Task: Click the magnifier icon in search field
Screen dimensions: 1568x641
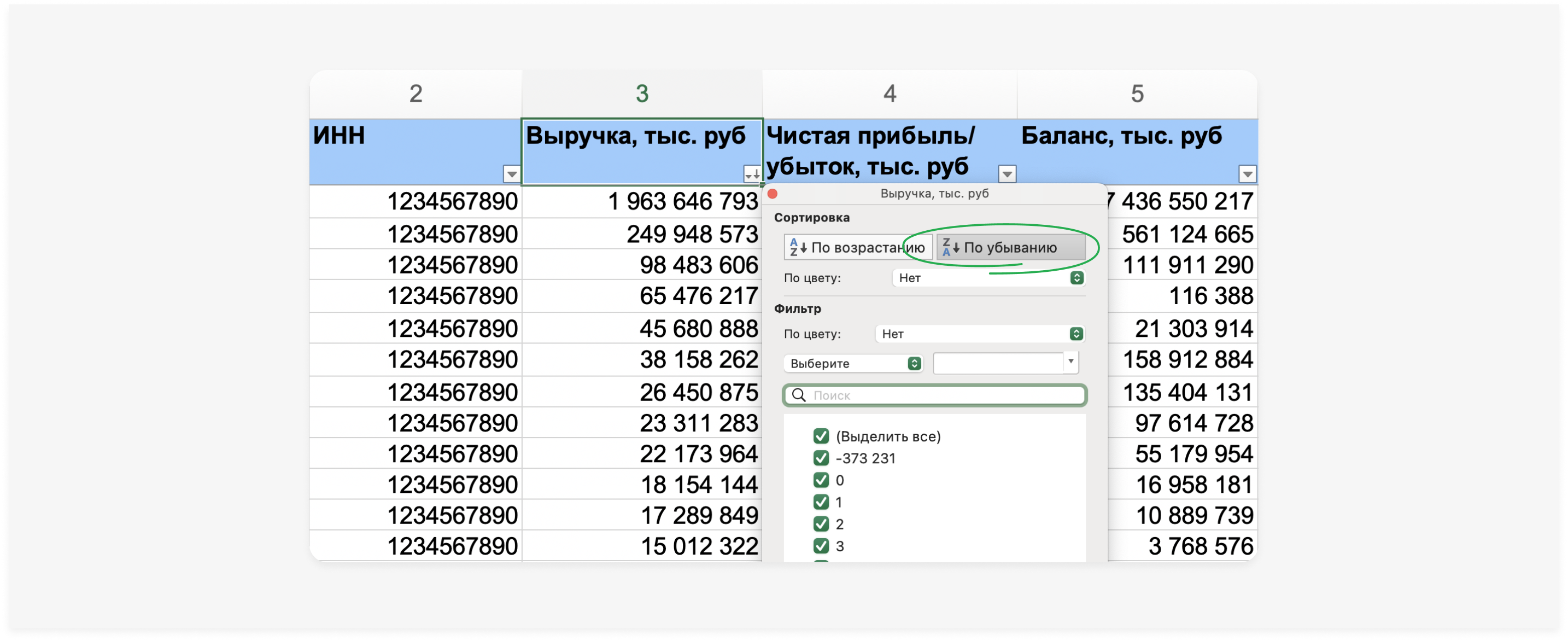Action: 799,395
